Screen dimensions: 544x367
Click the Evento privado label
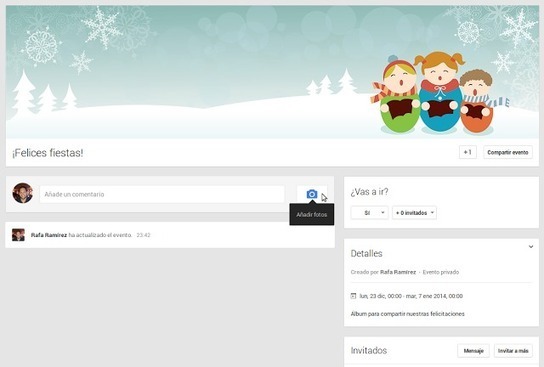coord(441,272)
